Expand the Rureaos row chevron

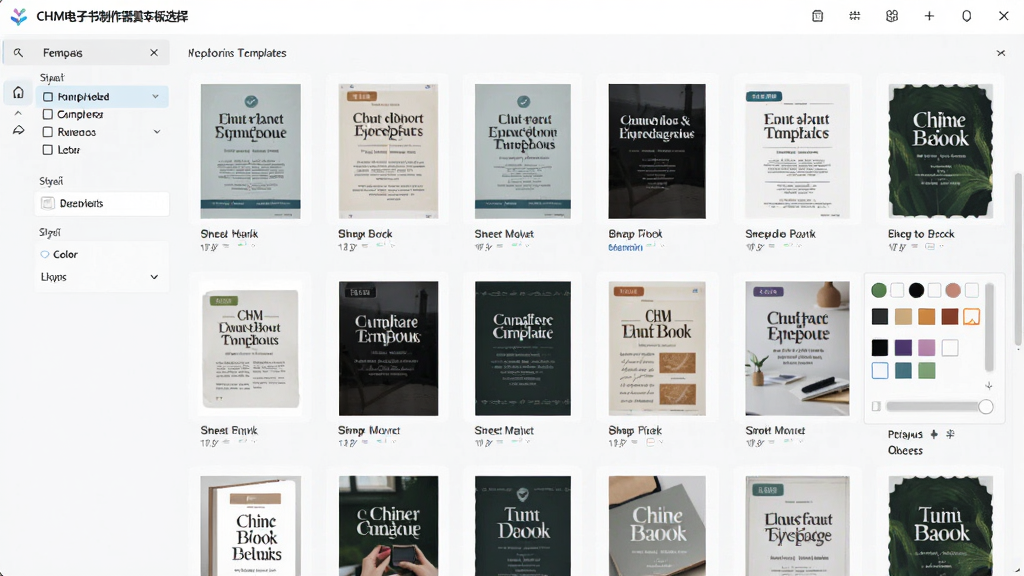(157, 132)
